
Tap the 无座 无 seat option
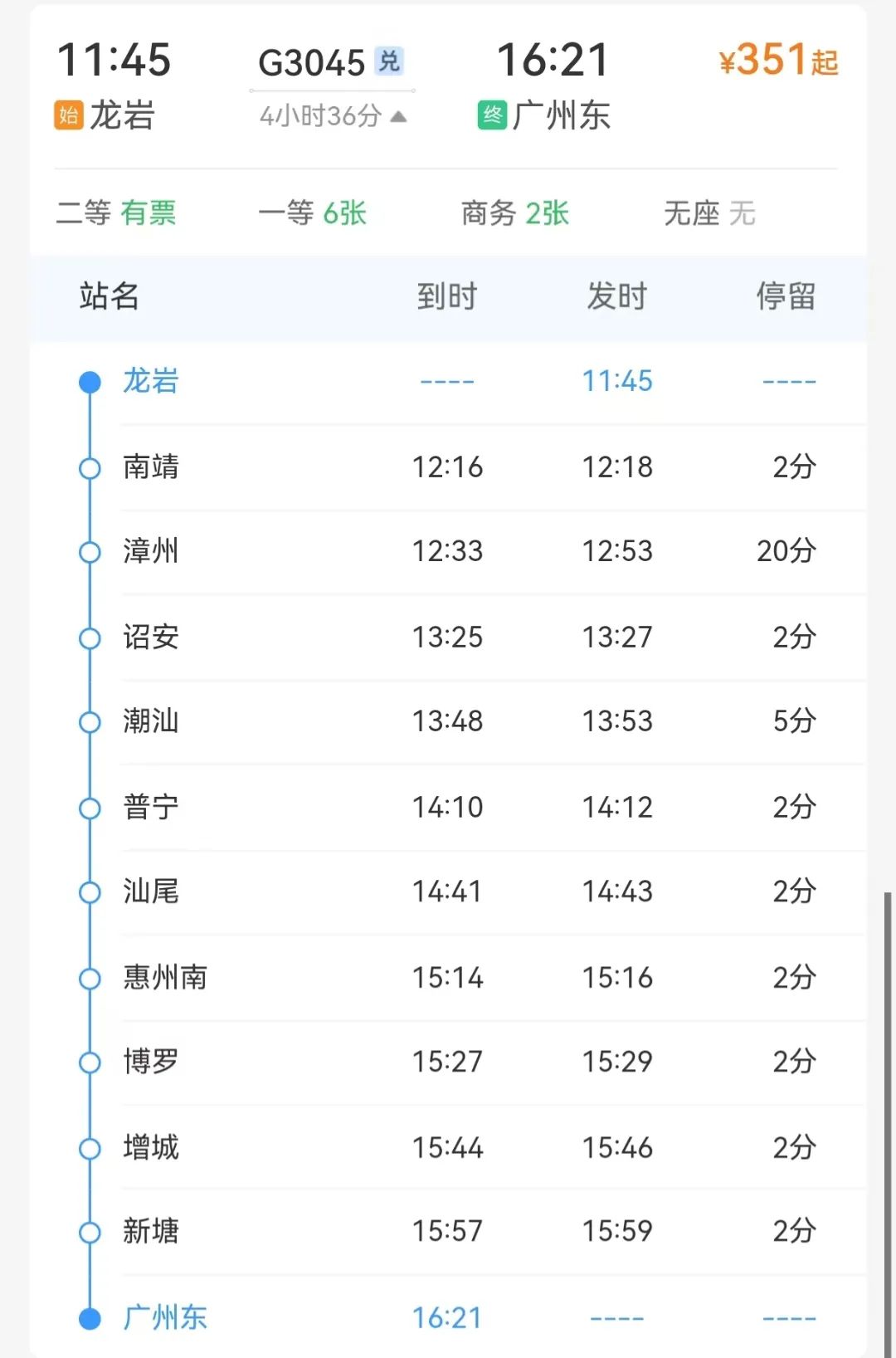point(709,213)
